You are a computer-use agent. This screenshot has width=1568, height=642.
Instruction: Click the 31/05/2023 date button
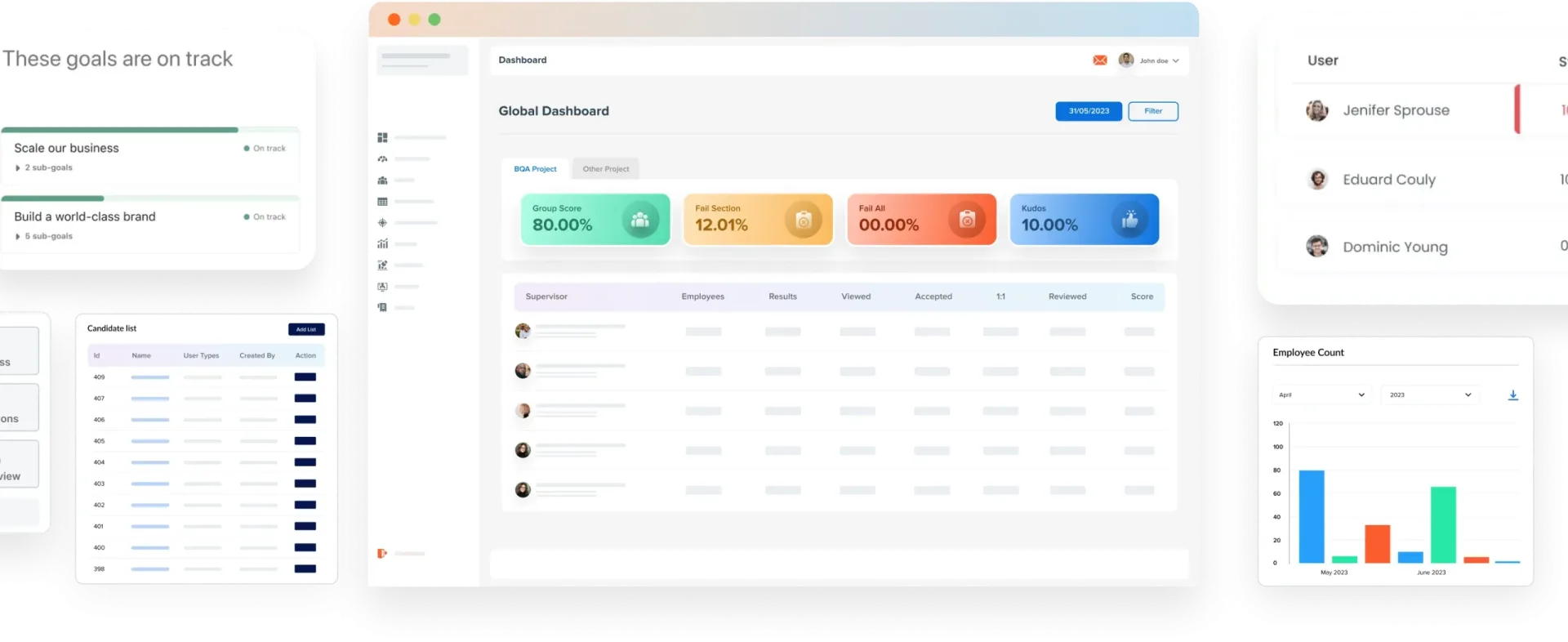(x=1089, y=111)
